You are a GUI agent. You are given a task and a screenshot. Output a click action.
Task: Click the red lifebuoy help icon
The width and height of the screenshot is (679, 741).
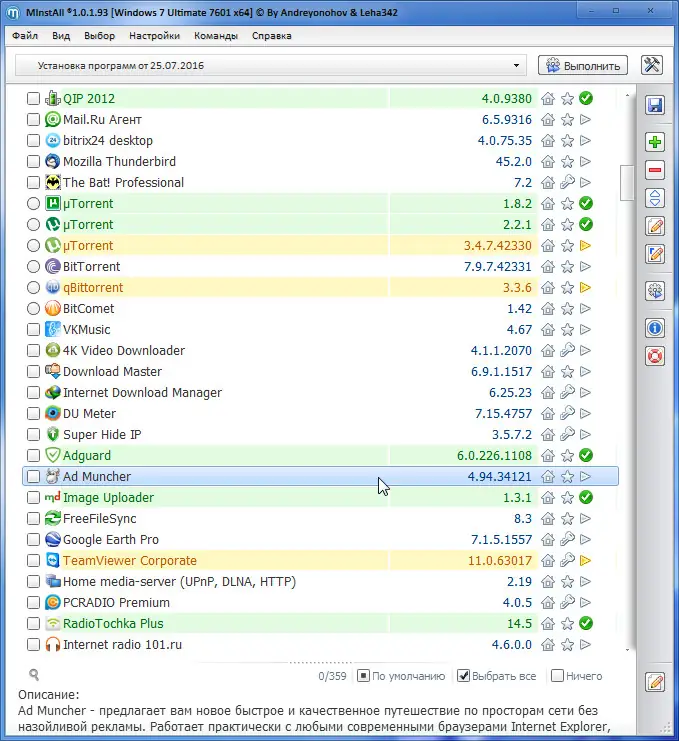[x=656, y=354]
